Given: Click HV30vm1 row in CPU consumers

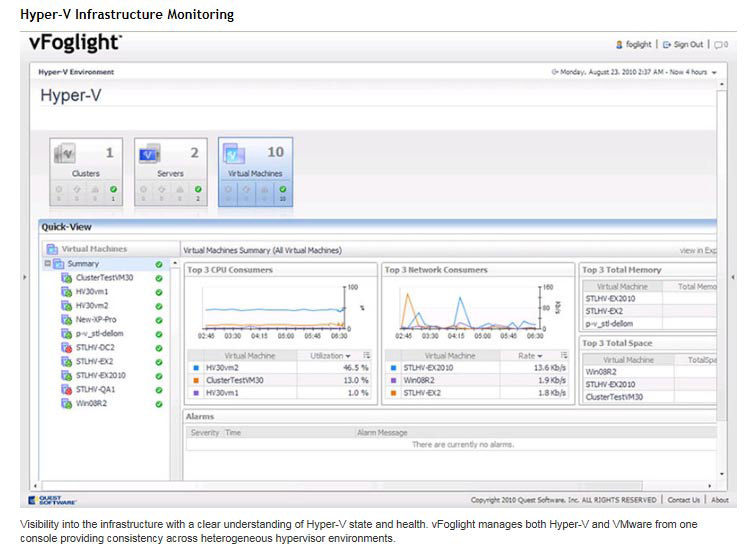Looking at the screenshot, I should pyautogui.click(x=279, y=393).
